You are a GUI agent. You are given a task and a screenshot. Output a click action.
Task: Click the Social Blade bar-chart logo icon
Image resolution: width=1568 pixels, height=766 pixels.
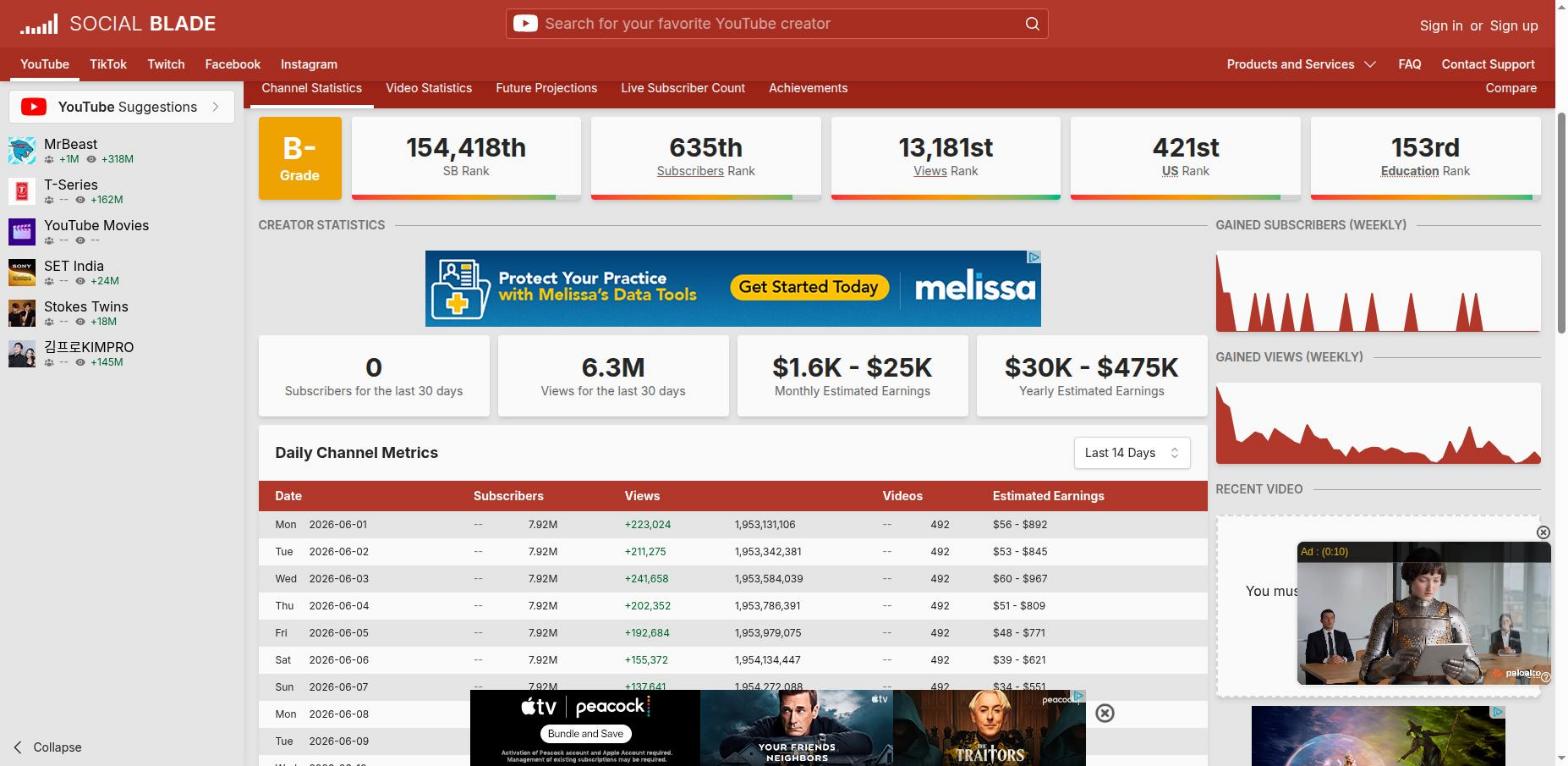coord(39,24)
